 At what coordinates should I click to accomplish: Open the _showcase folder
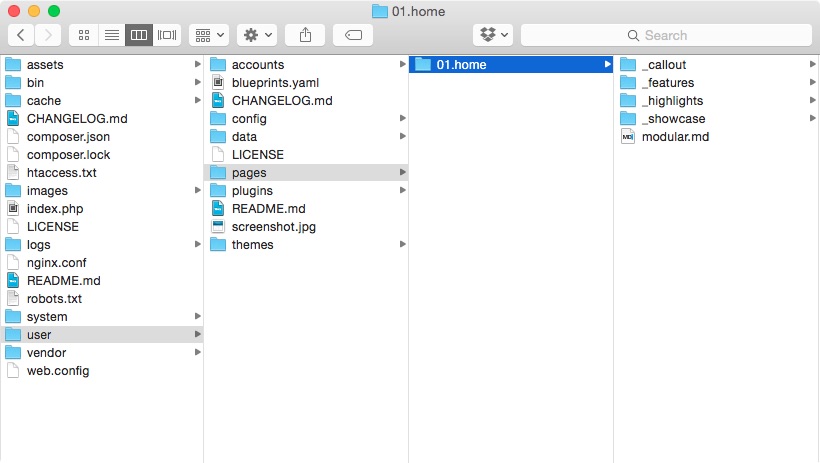point(673,119)
